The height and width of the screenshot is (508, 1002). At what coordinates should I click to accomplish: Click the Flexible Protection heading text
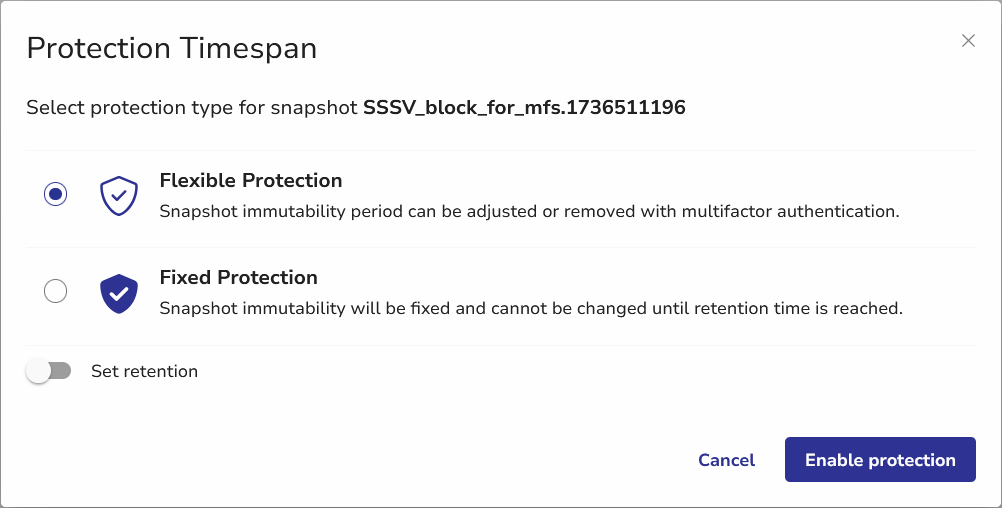point(251,181)
